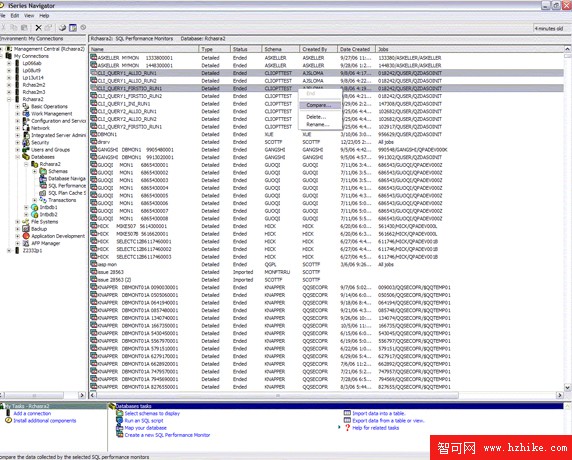Viewport: 572px width, 460px height.
Task: Expand the Basic Operations node
Action: [x=18, y=107]
